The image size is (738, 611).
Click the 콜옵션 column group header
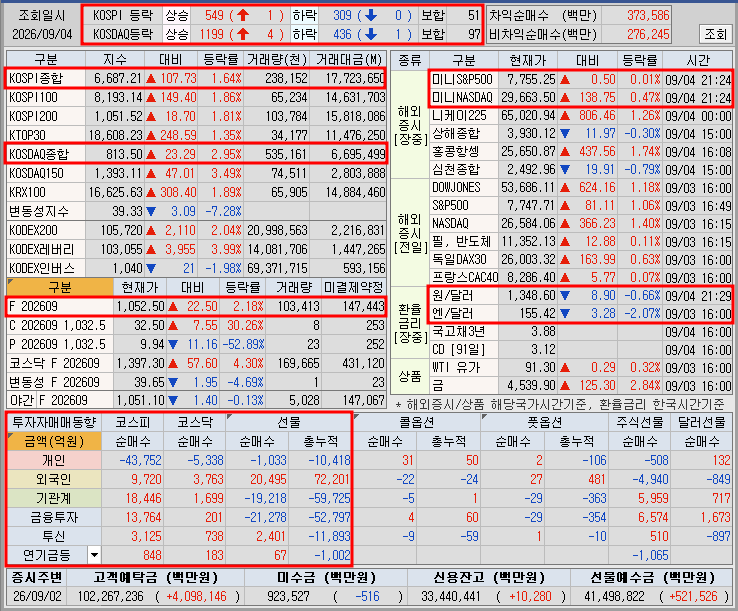(x=417, y=422)
